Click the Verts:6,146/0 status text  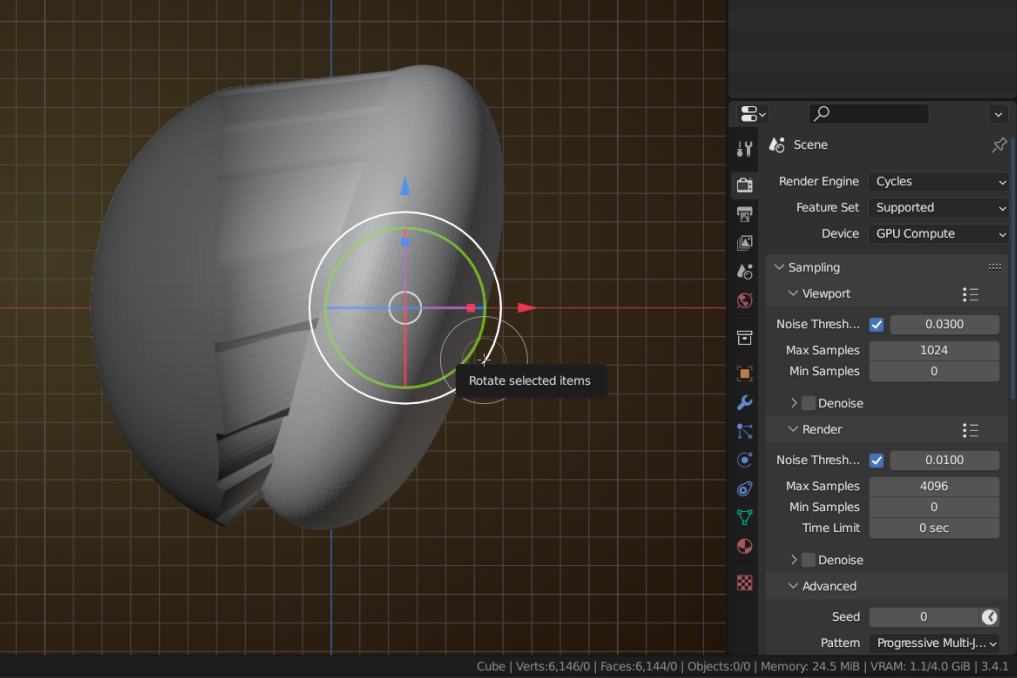pos(553,666)
